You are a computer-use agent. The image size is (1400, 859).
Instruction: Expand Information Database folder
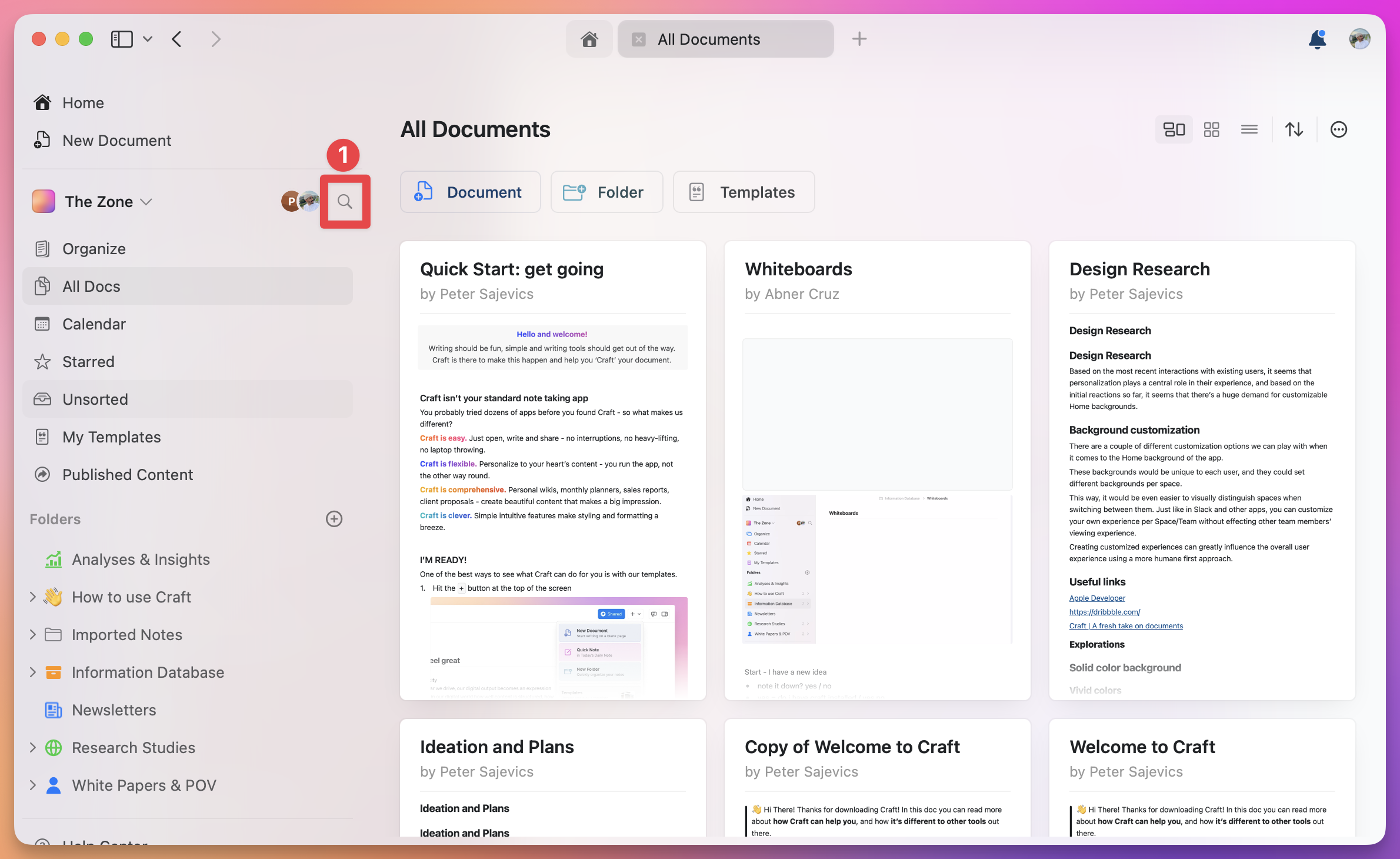(33, 672)
